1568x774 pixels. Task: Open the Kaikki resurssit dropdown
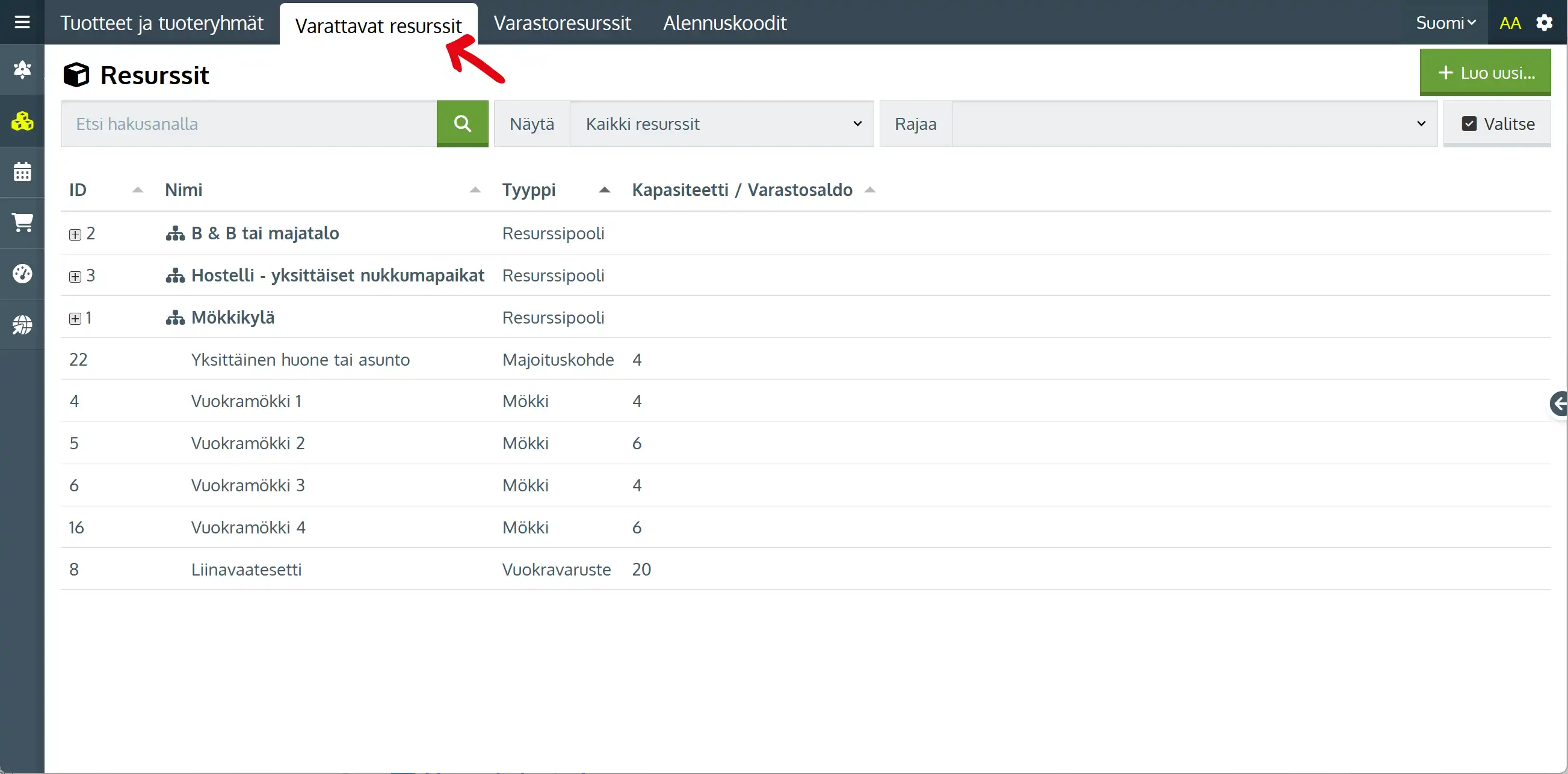pos(722,123)
